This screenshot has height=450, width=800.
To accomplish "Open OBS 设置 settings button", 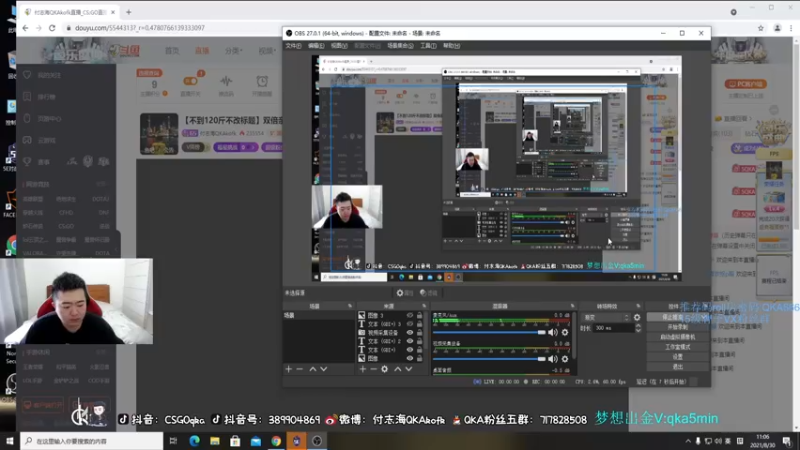I will [678, 357].
